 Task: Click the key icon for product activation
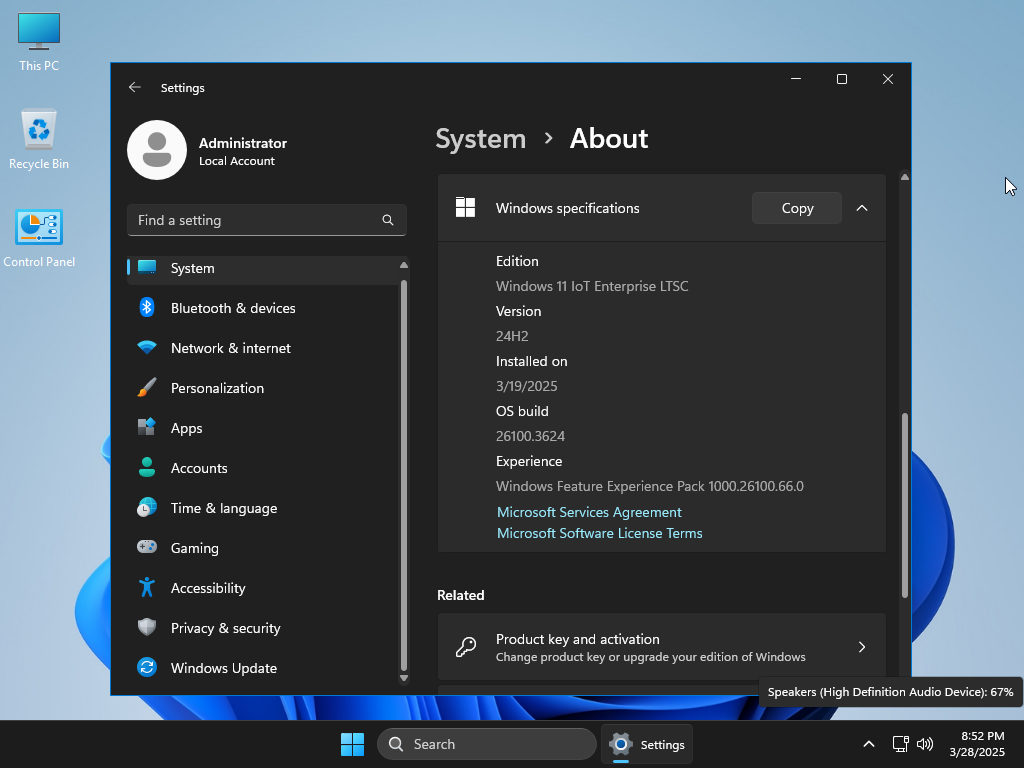click(466, 647)
